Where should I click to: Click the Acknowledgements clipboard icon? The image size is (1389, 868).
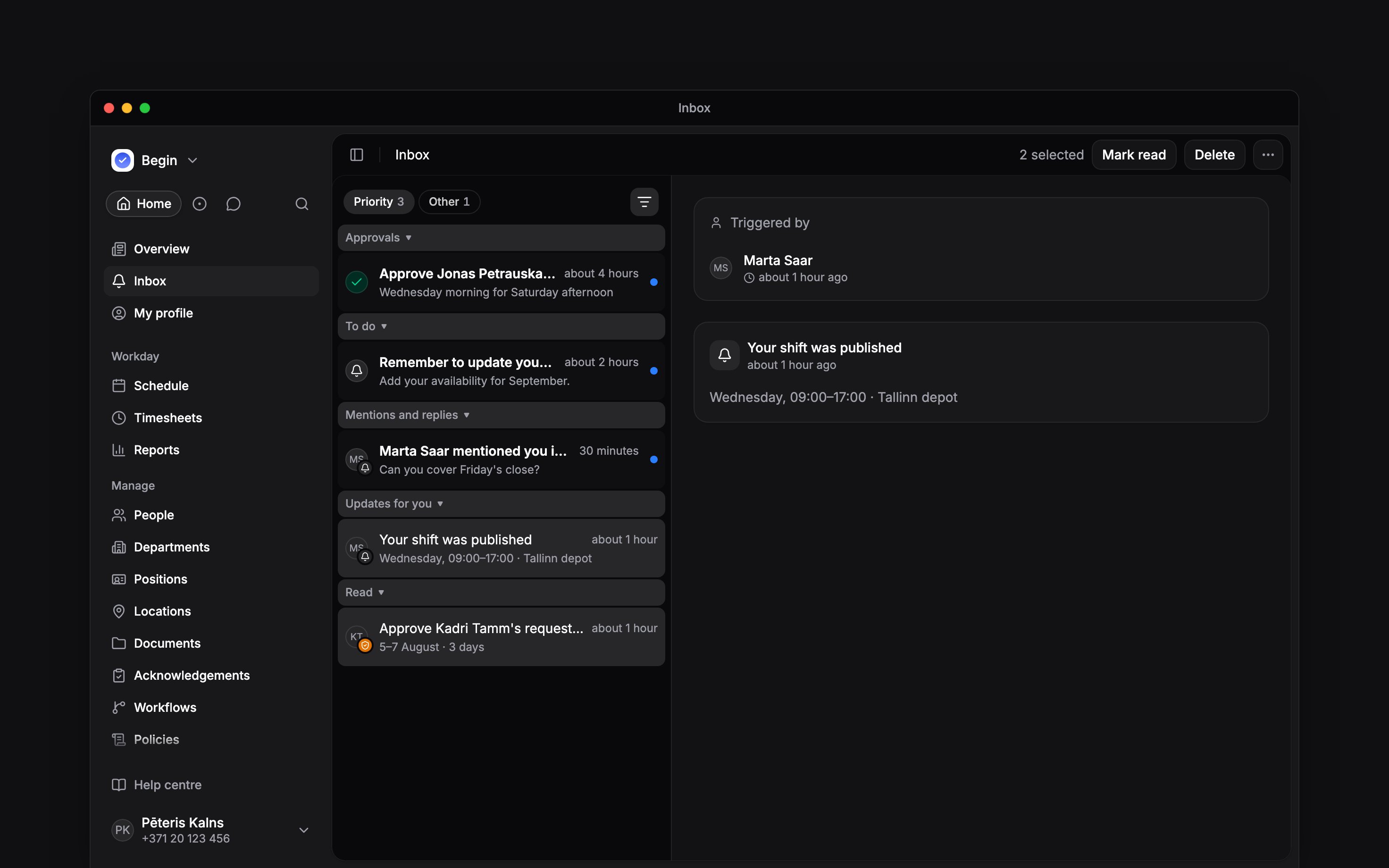point(119,676)
